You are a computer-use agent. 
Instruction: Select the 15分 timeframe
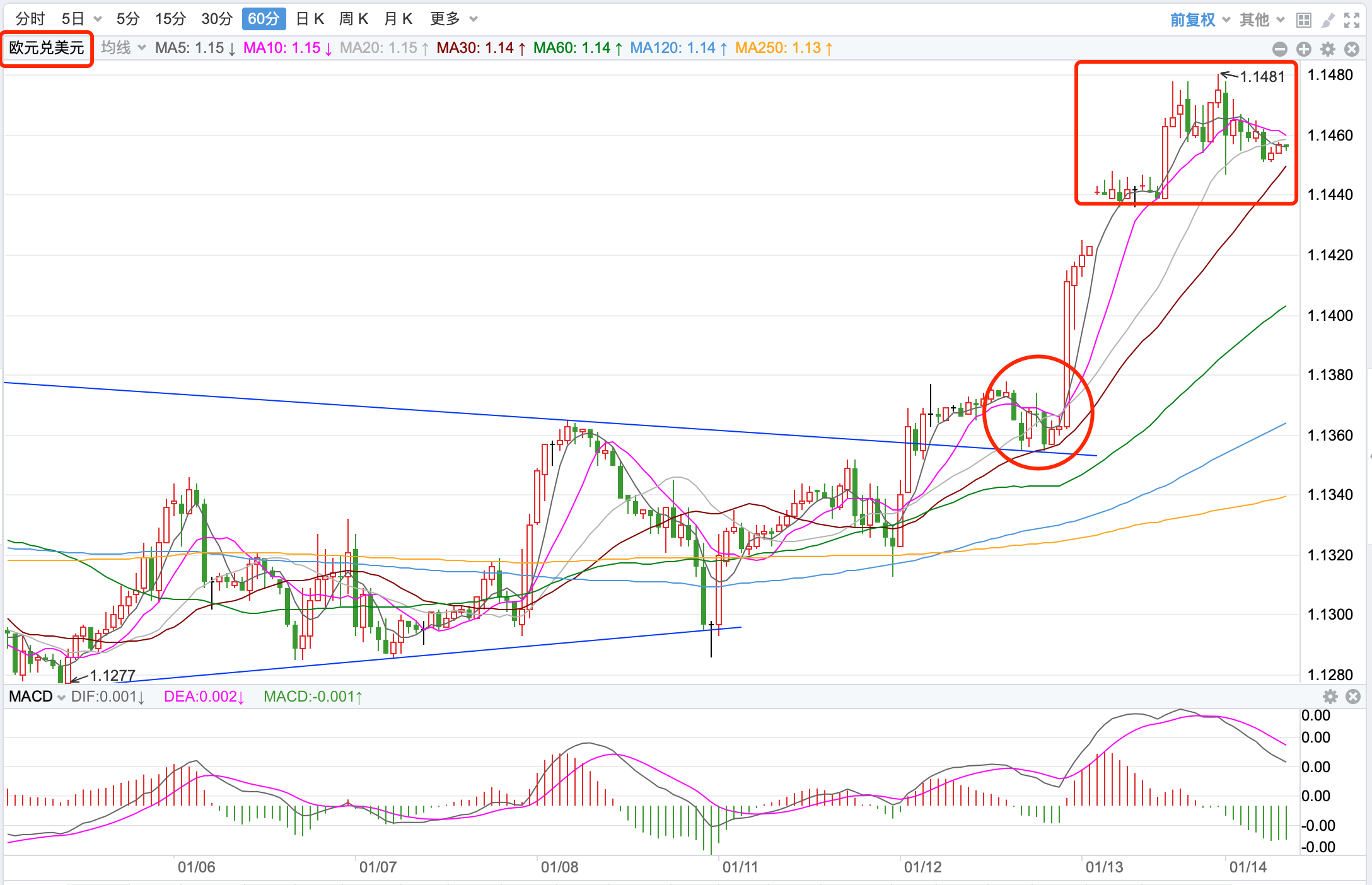pos(170,19)
